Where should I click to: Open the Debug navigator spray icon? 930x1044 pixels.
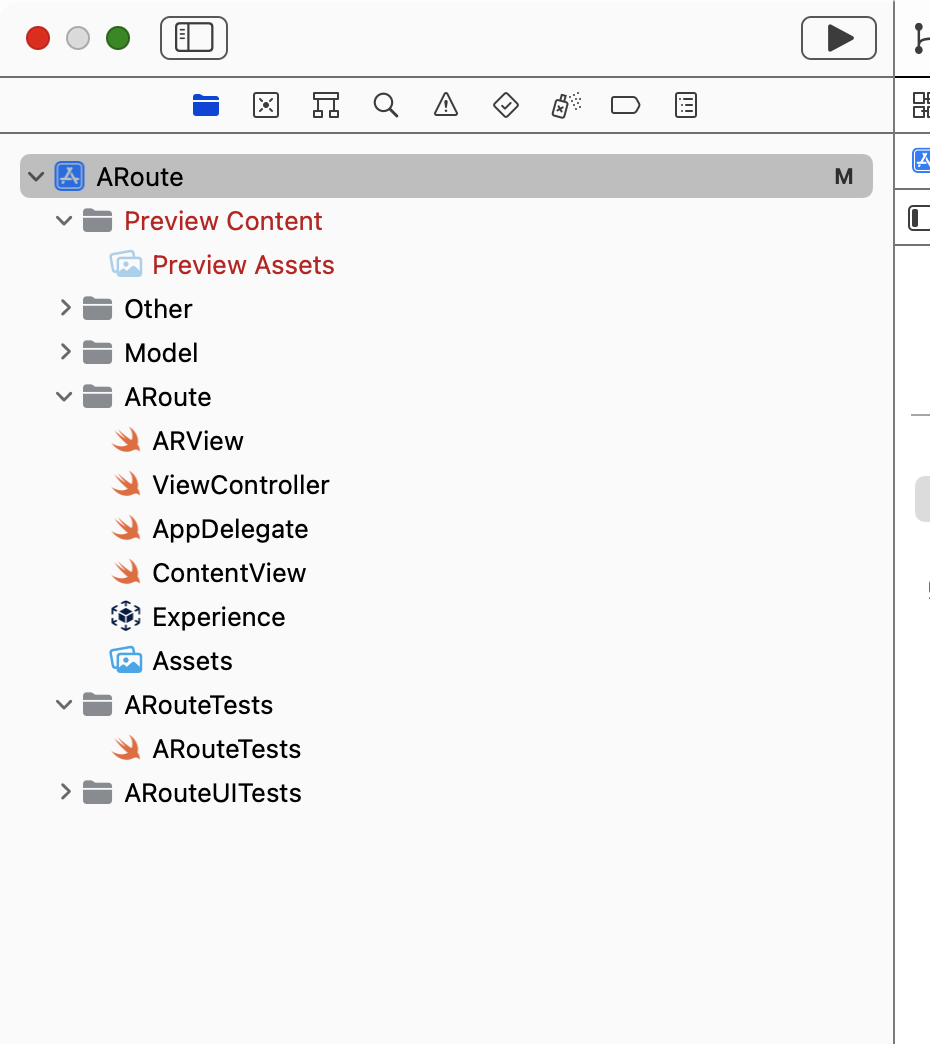point(566,105)
